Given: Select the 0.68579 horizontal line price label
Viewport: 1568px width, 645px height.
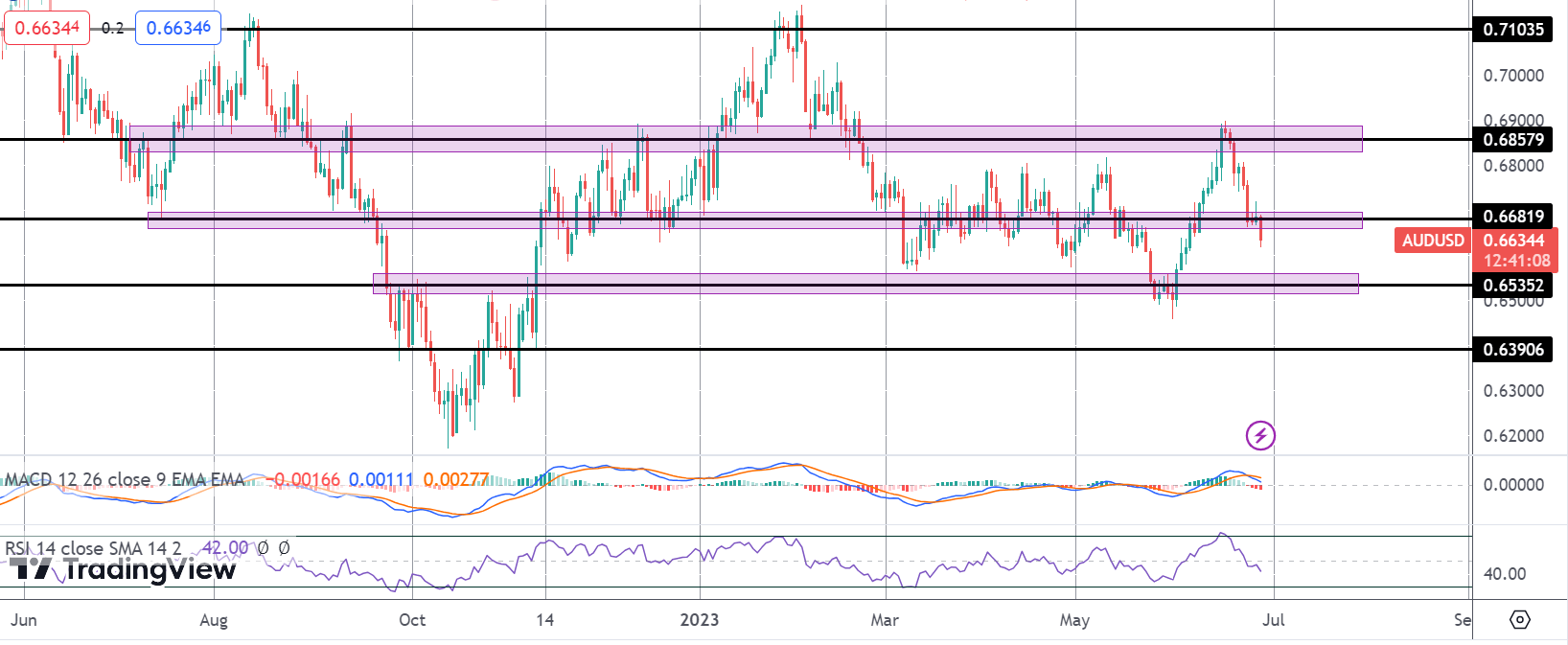Looking at the screenshot, I should point(1513,139).
